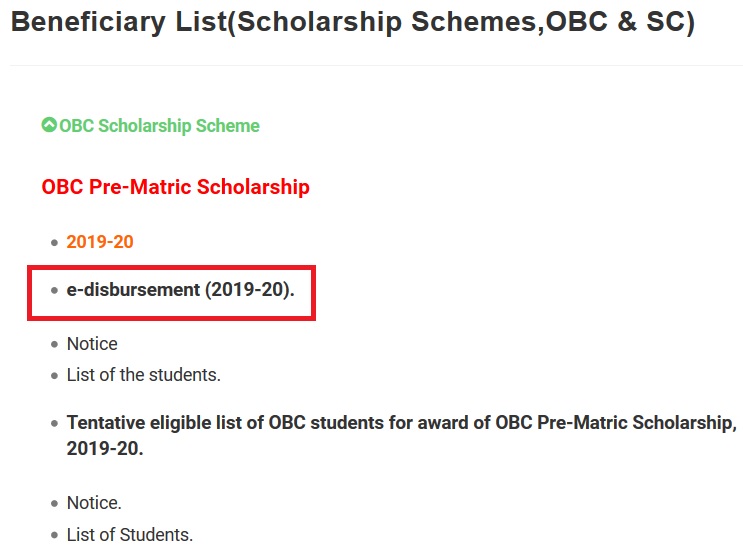This screenshot has width=743, height=554.
Task: Click the horizontal divider below the page heading
Action: click(376, 66)
